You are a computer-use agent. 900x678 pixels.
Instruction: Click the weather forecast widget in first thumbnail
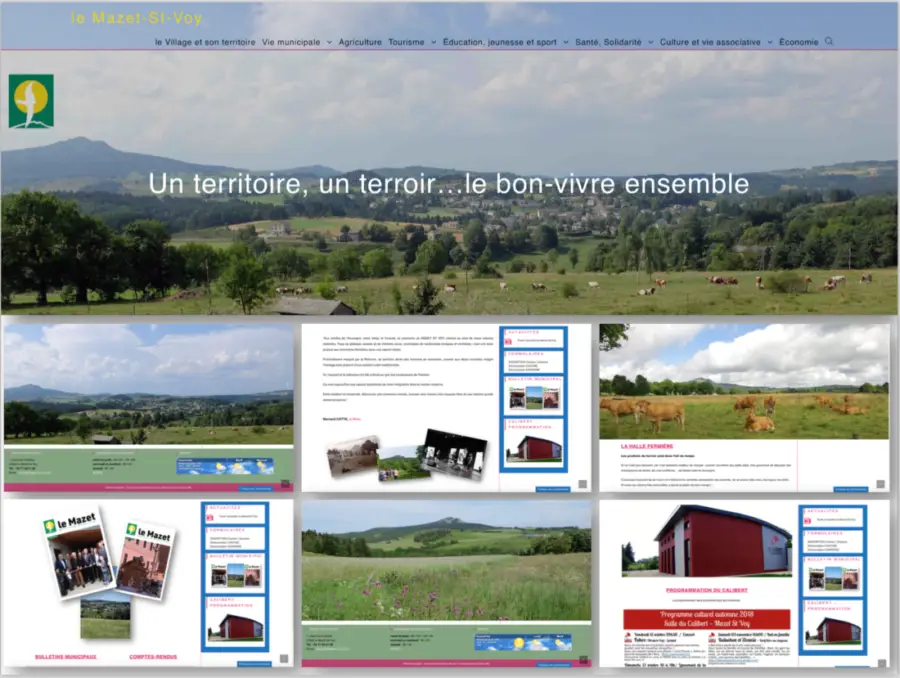point(224,466)
